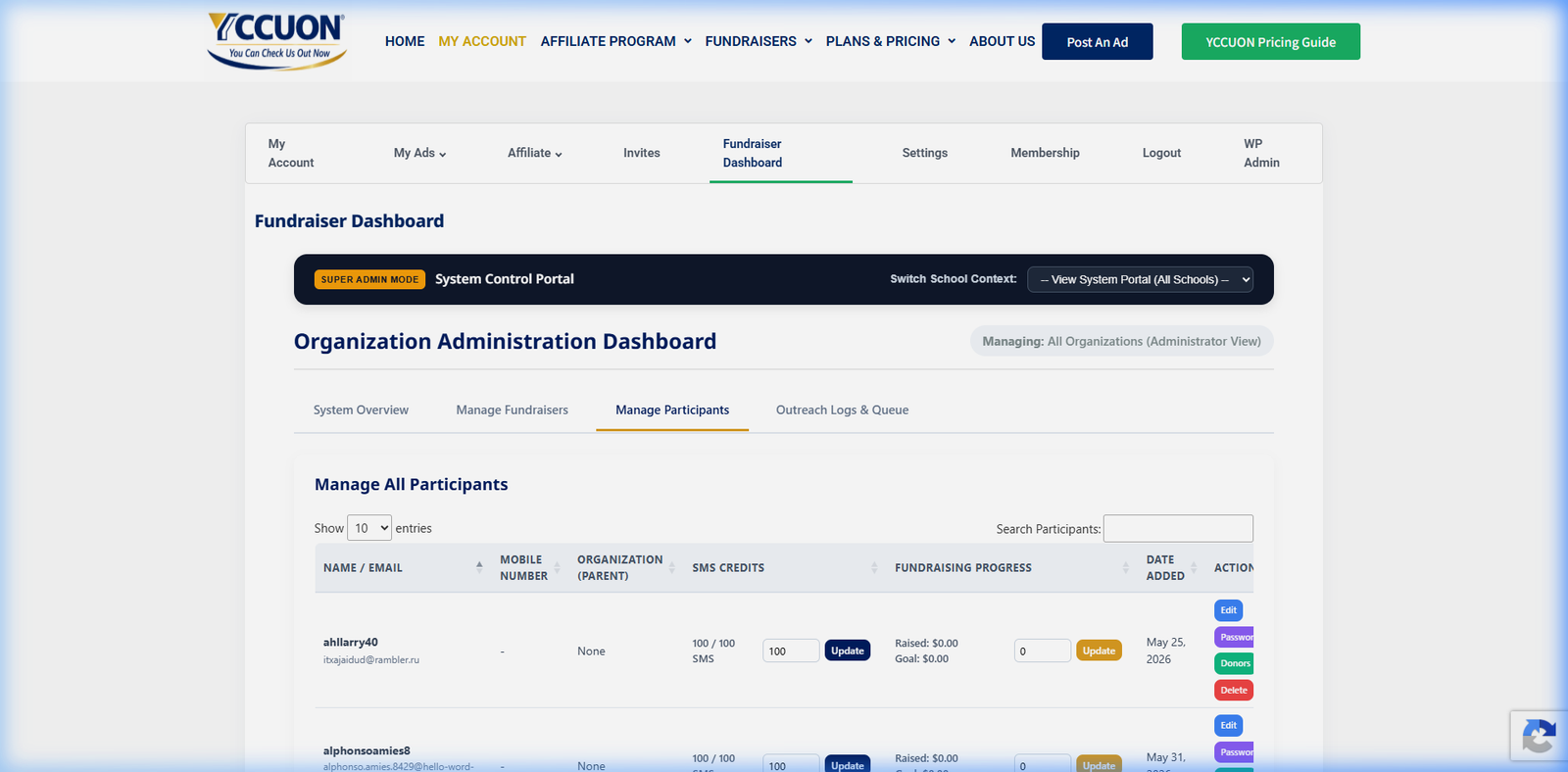Screen dimensions: 1568x772
Task: Click email itxajaidud@rambler.ru
Action: click(x=370, y=660)
